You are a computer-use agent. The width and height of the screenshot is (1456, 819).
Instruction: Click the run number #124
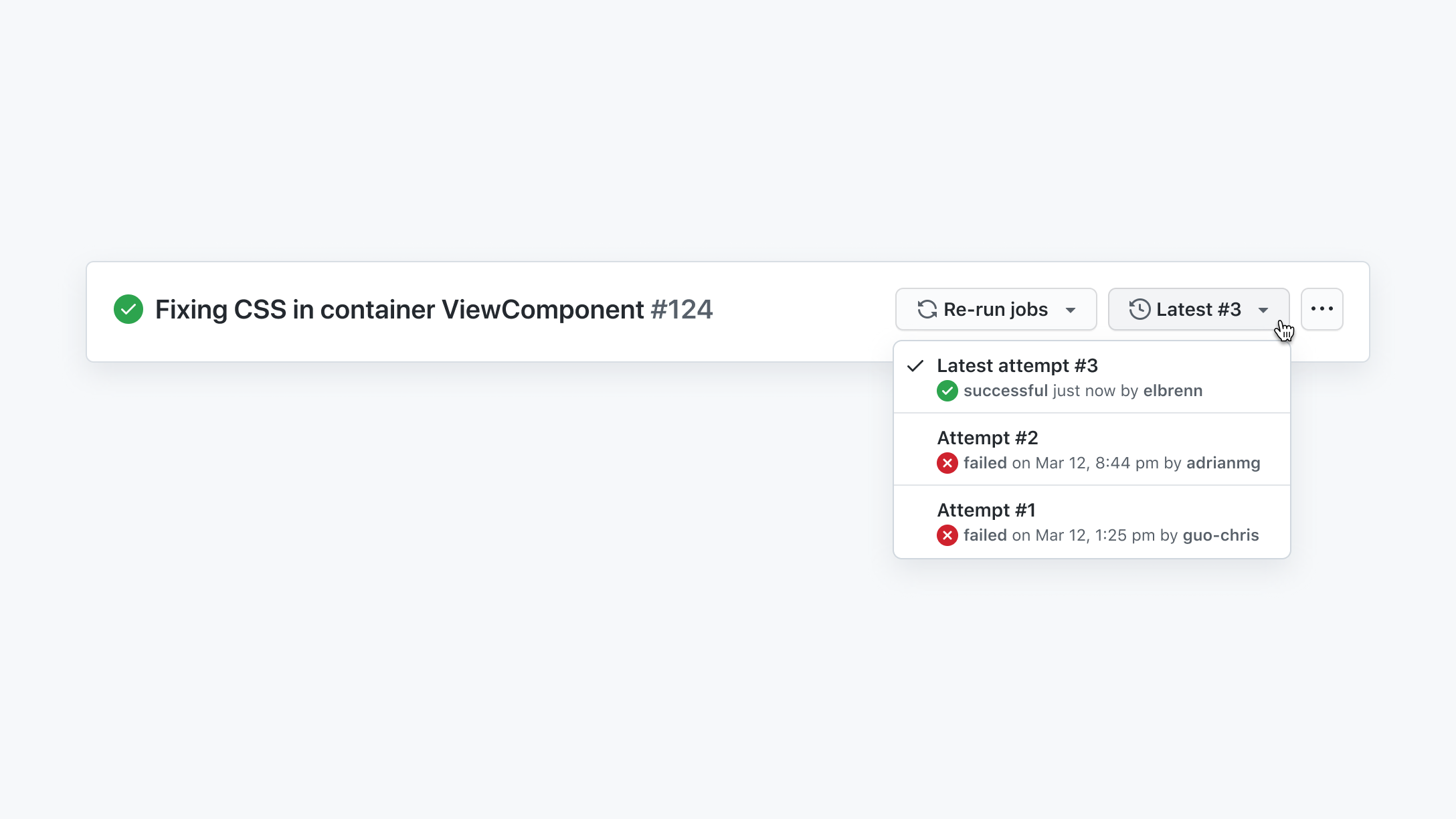[x=682, y=310]
